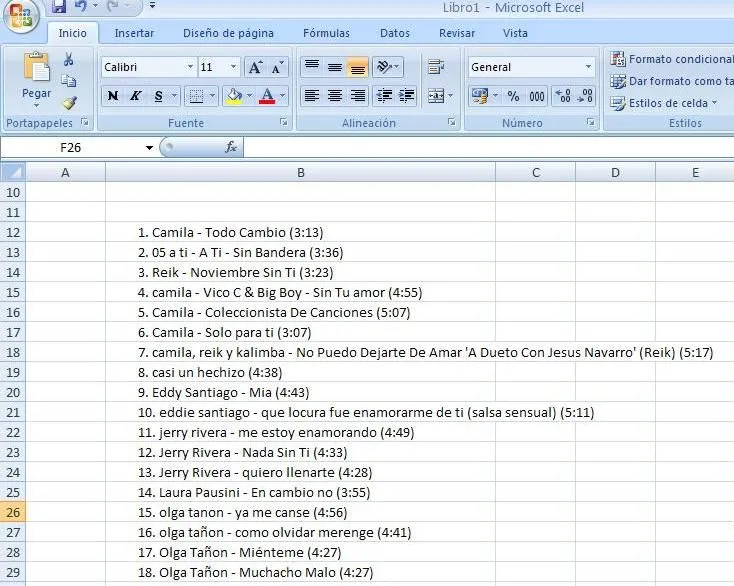The height and width of the screenshot is (586, 734).
Task: Increase indent icon
Action: (x=407, y=96)
